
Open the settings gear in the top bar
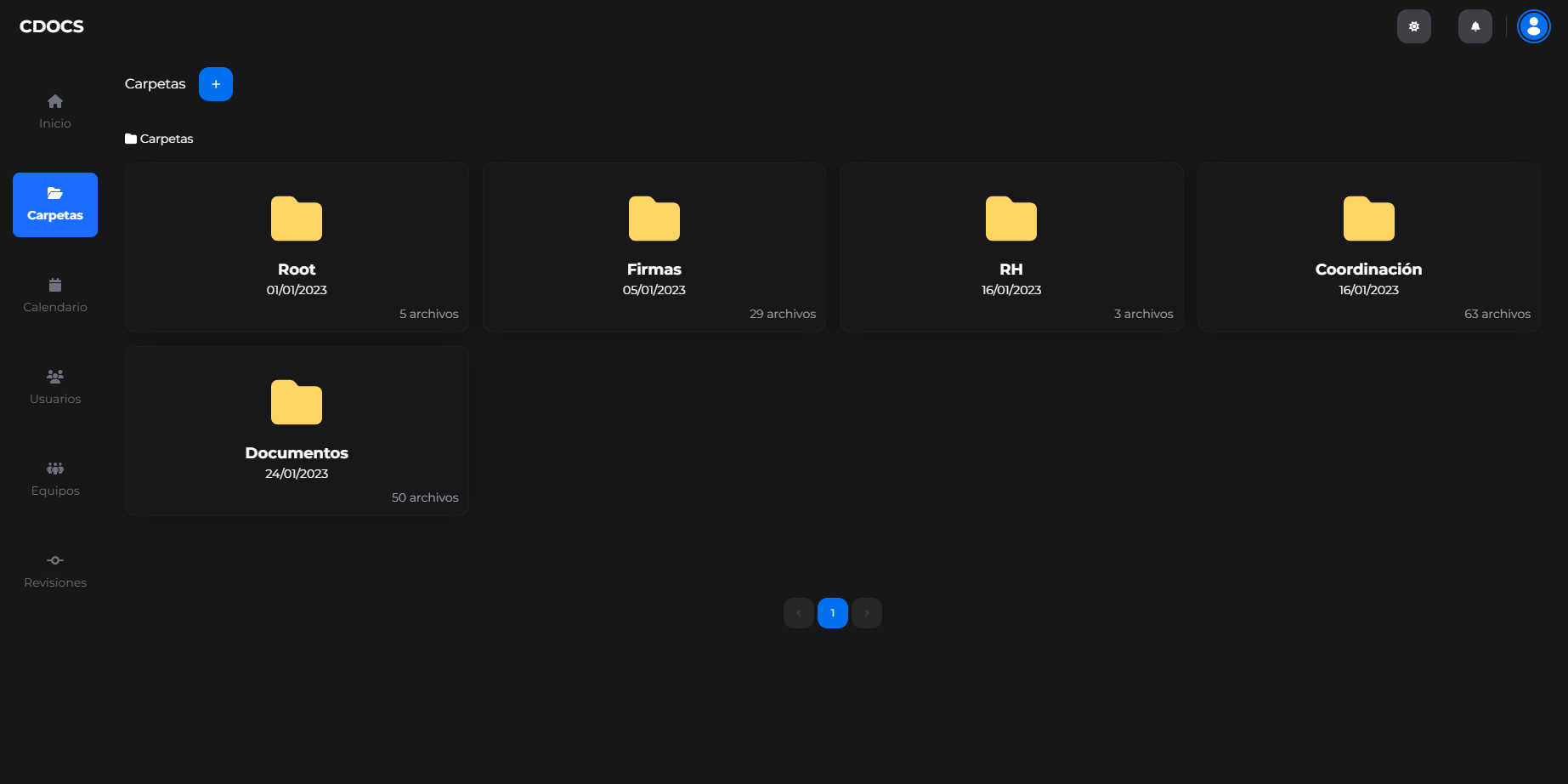1413,26
